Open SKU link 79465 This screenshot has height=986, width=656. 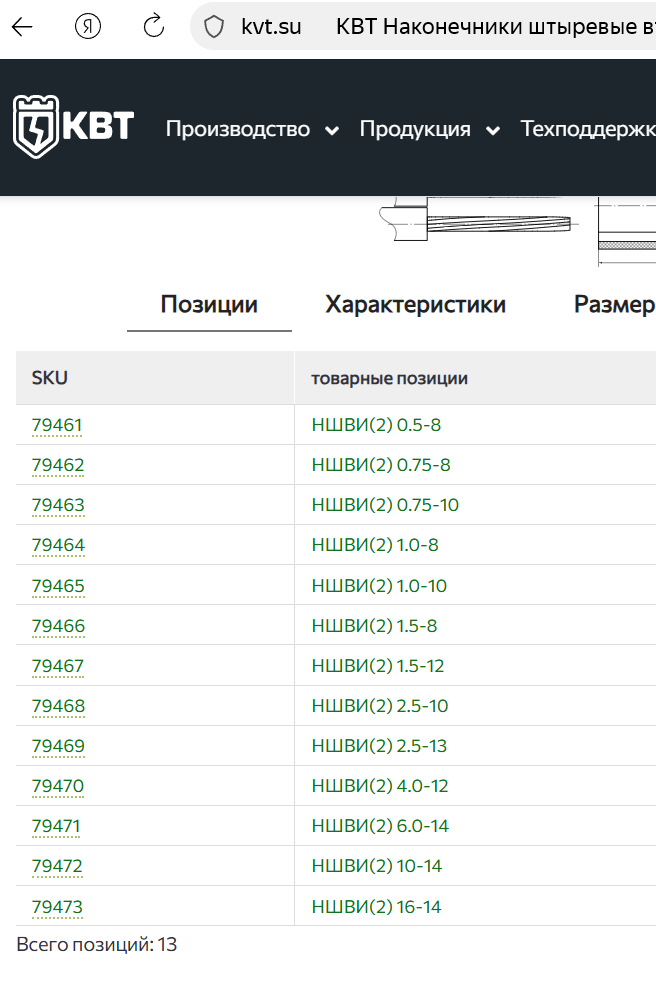coord(58,585)
